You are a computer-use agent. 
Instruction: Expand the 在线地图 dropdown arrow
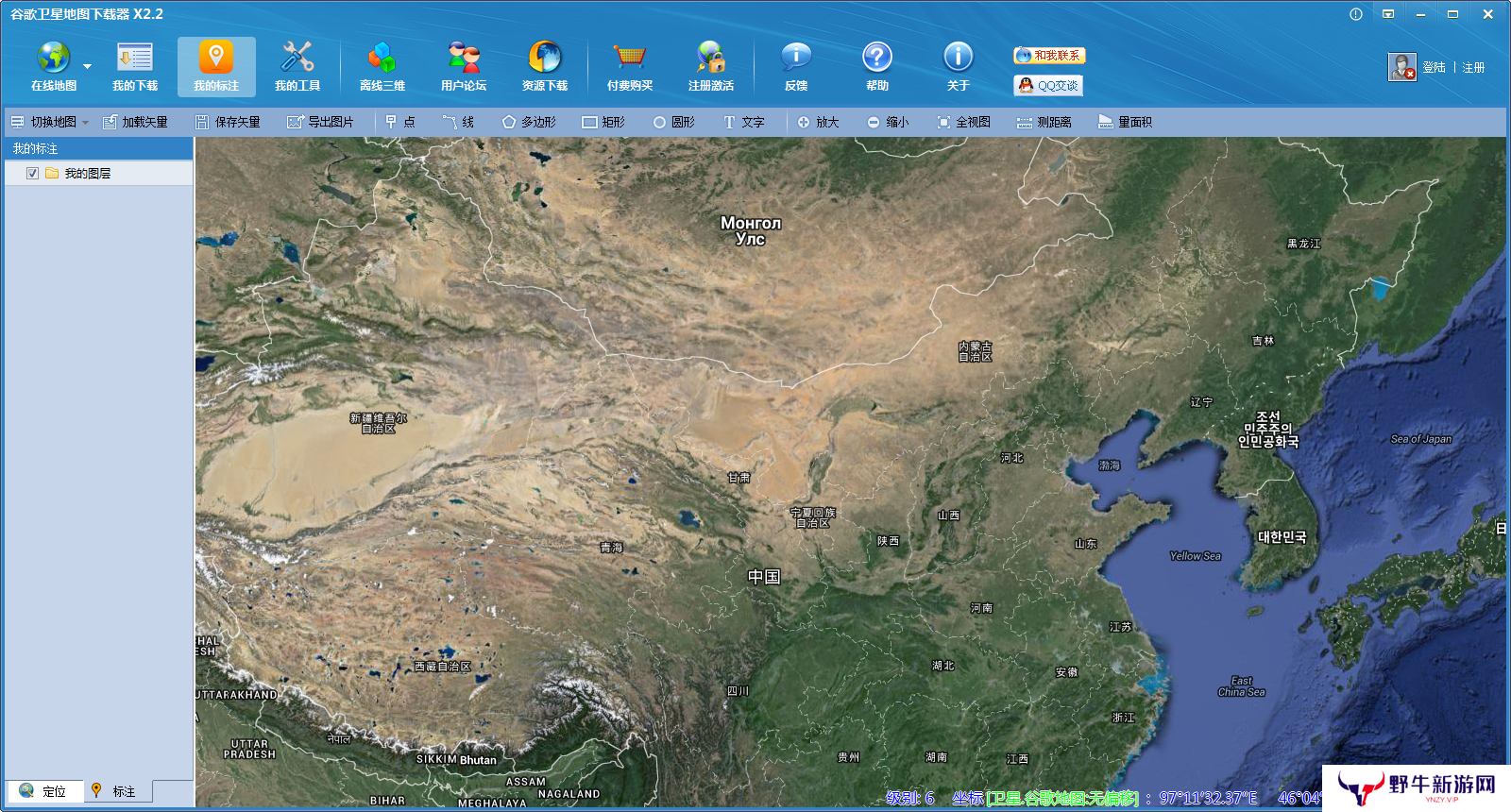pyautogui.click(x=87, y=67)
